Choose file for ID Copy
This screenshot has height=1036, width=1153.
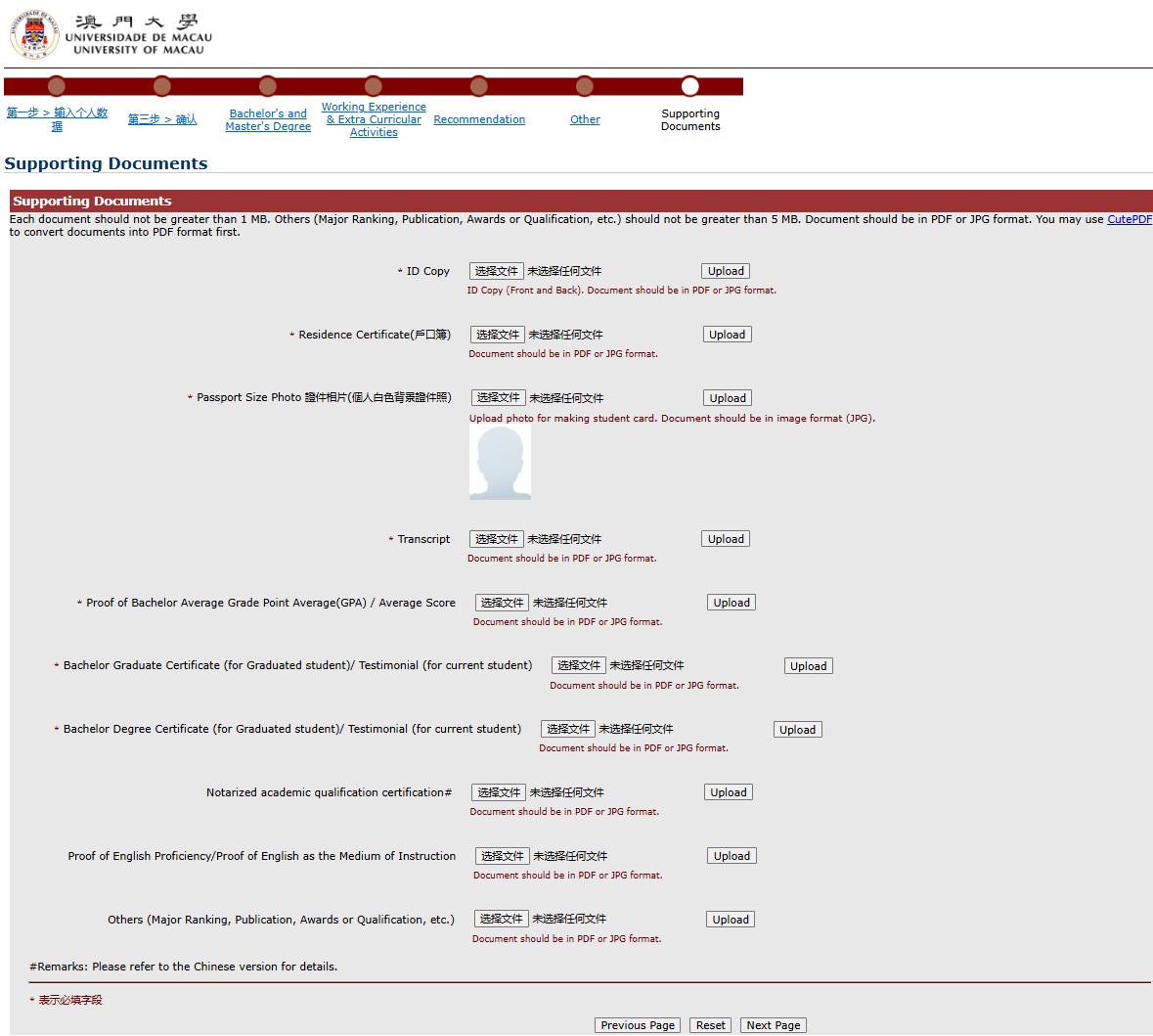point(496,271)
